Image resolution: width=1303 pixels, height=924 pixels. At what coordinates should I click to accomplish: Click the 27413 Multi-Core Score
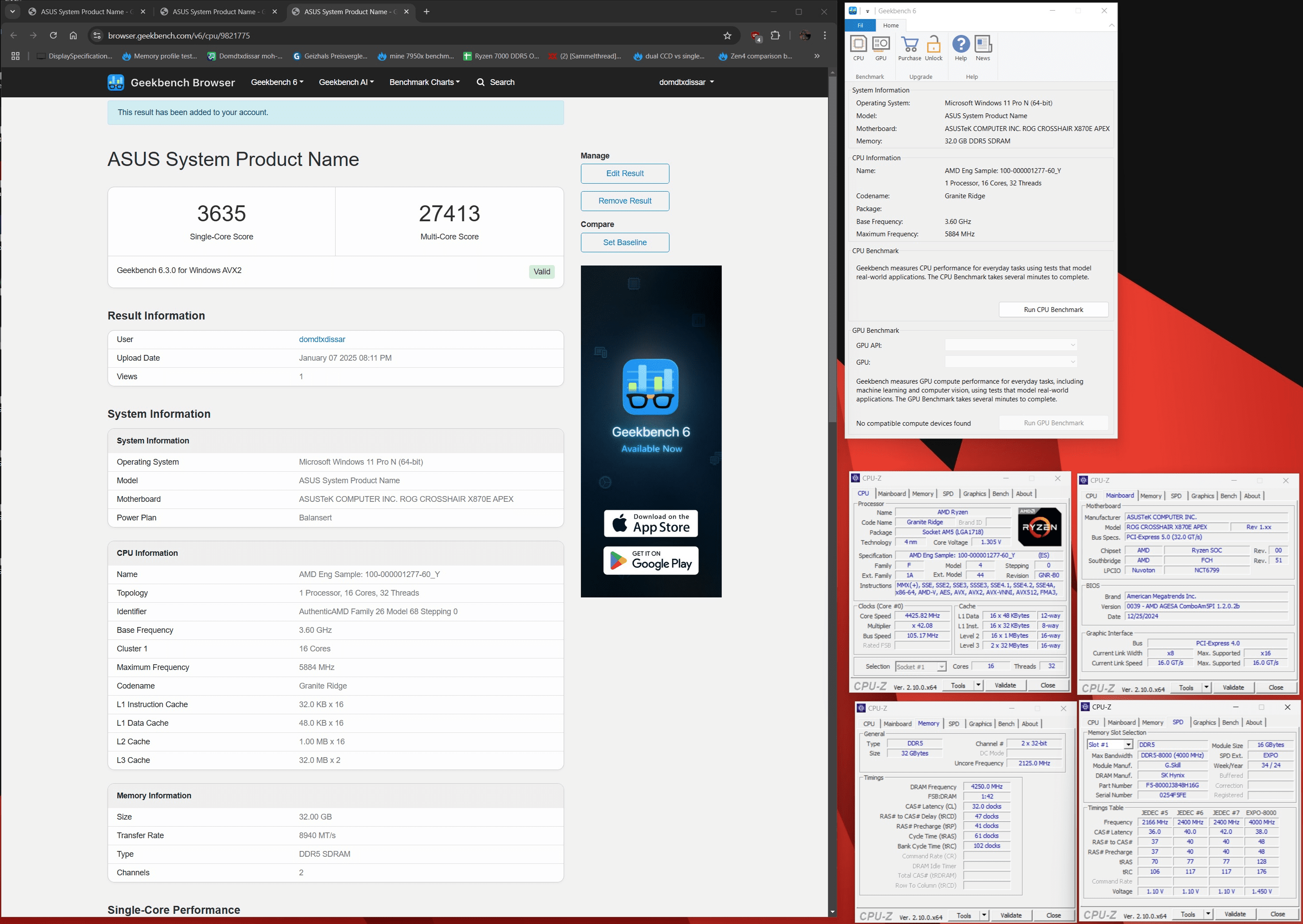coord(449,213)
